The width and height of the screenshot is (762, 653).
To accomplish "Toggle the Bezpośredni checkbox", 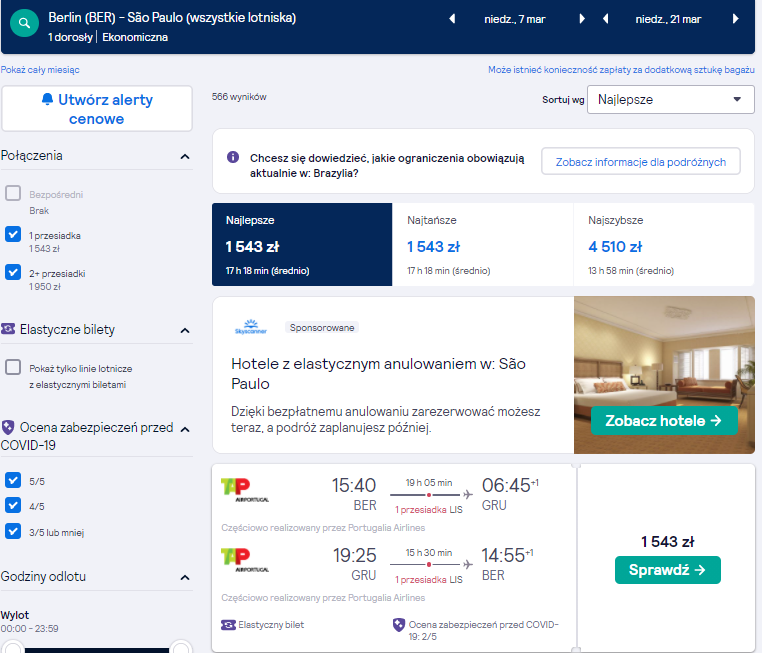I will 13,193.
